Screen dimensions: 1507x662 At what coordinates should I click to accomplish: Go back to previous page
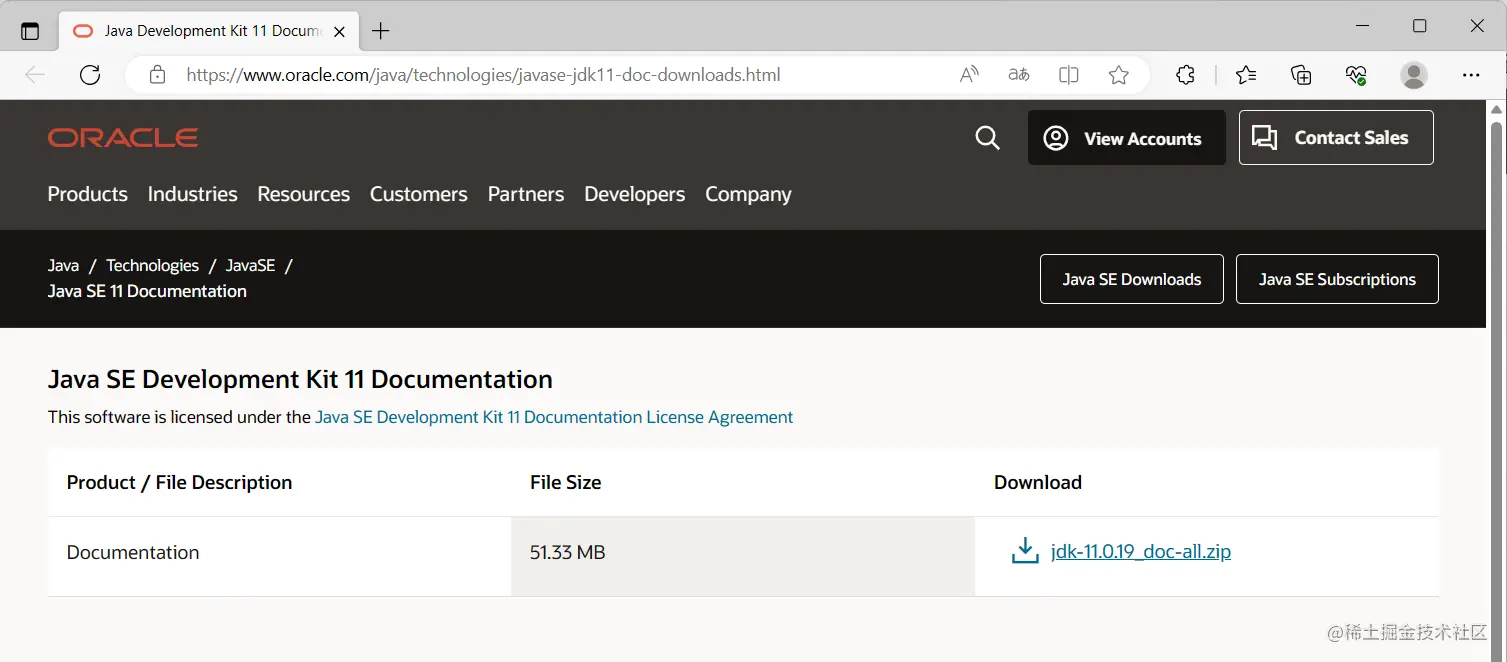pyautogui.click(x=35, y=75)
